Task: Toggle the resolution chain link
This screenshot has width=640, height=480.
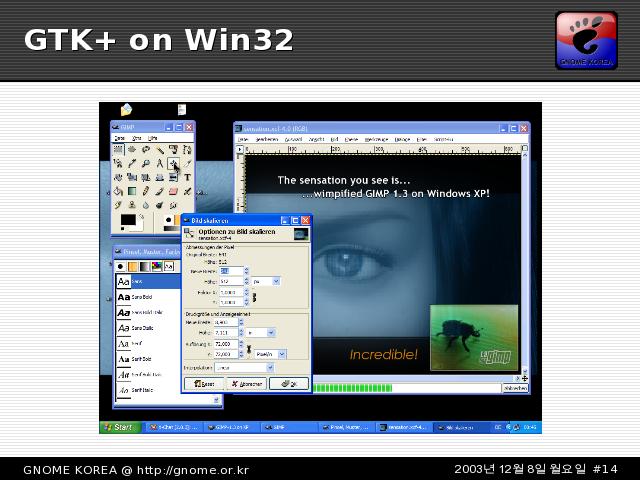Action: point(251,349)
